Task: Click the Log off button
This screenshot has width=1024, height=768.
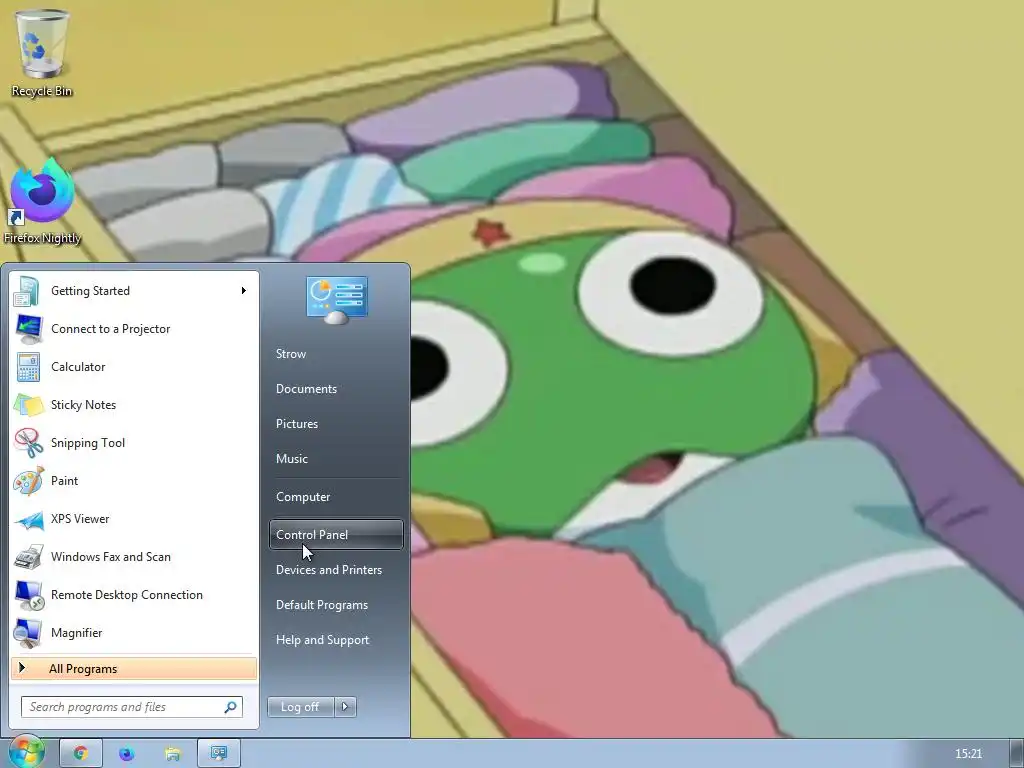Action: coord(300,707)
